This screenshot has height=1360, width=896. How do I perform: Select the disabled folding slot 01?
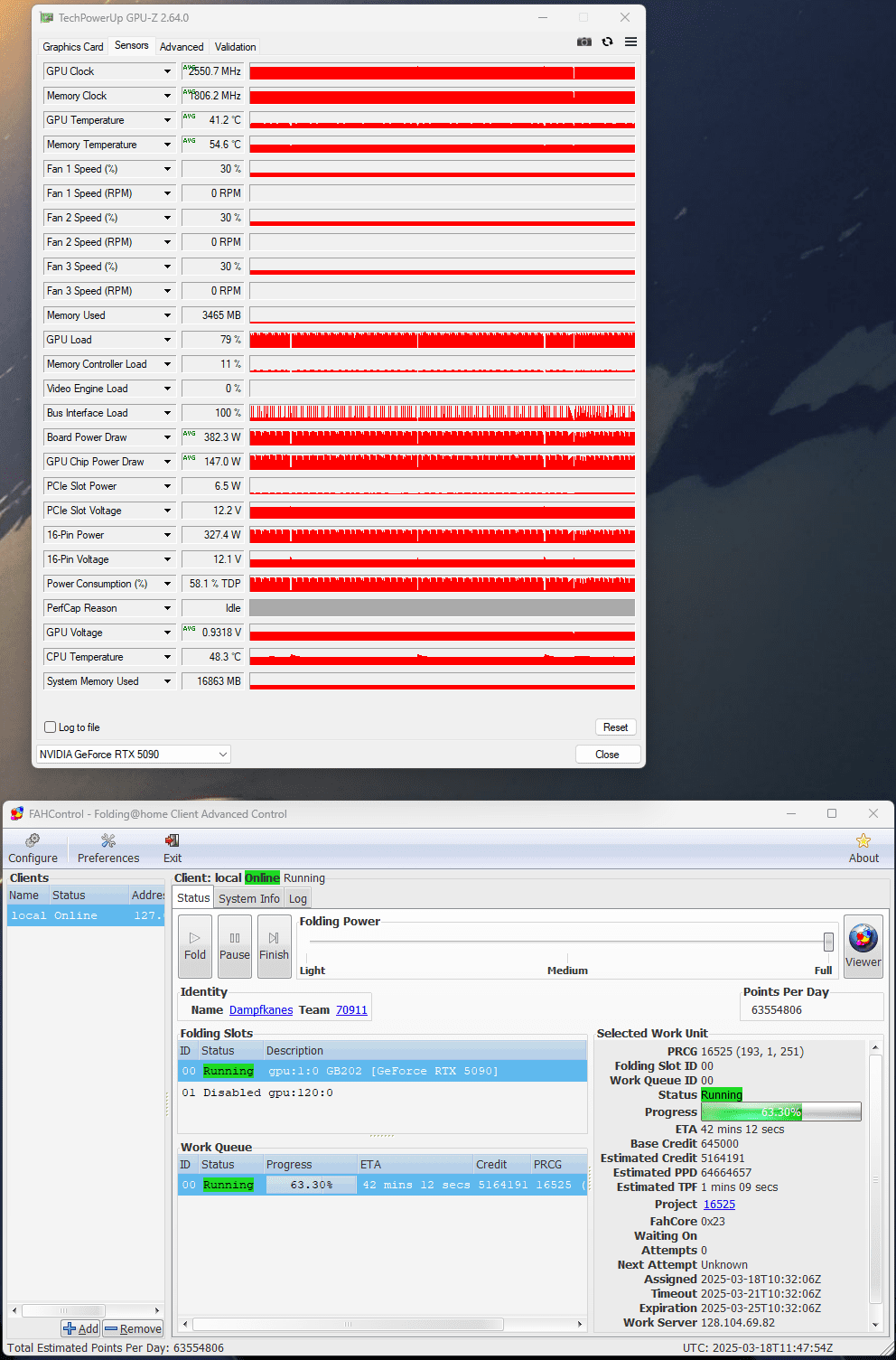(x=383, y=1093)
